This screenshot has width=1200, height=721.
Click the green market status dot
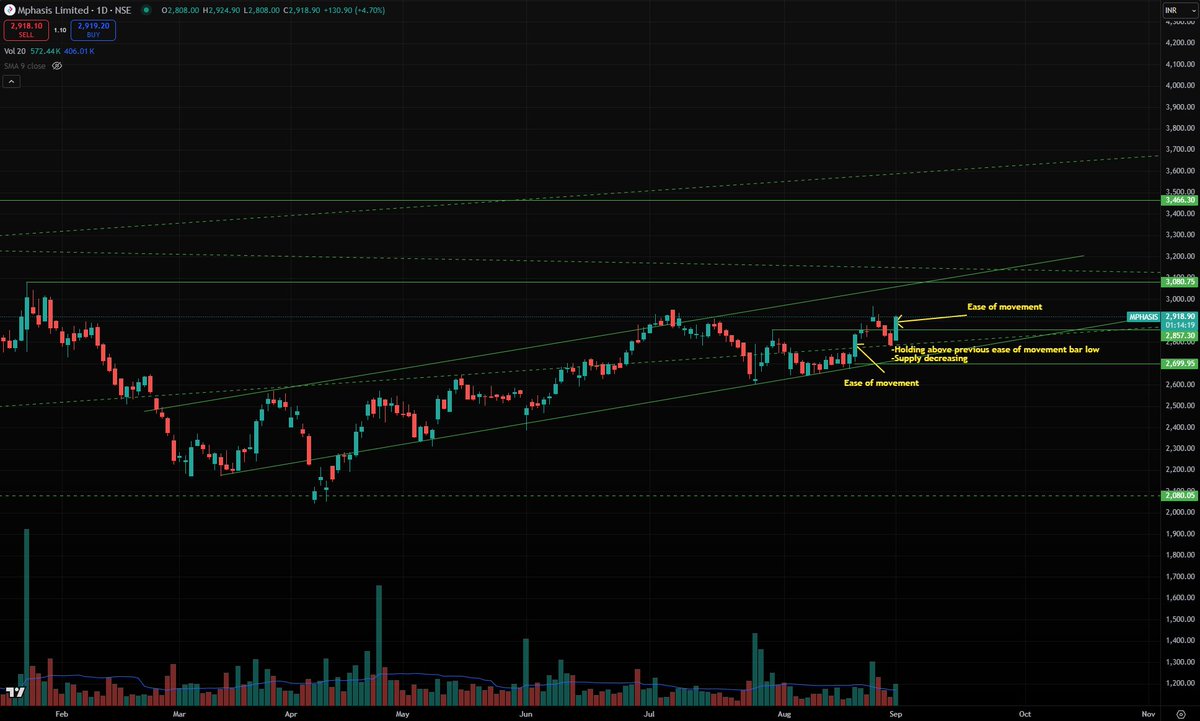[x=148, y=10]
